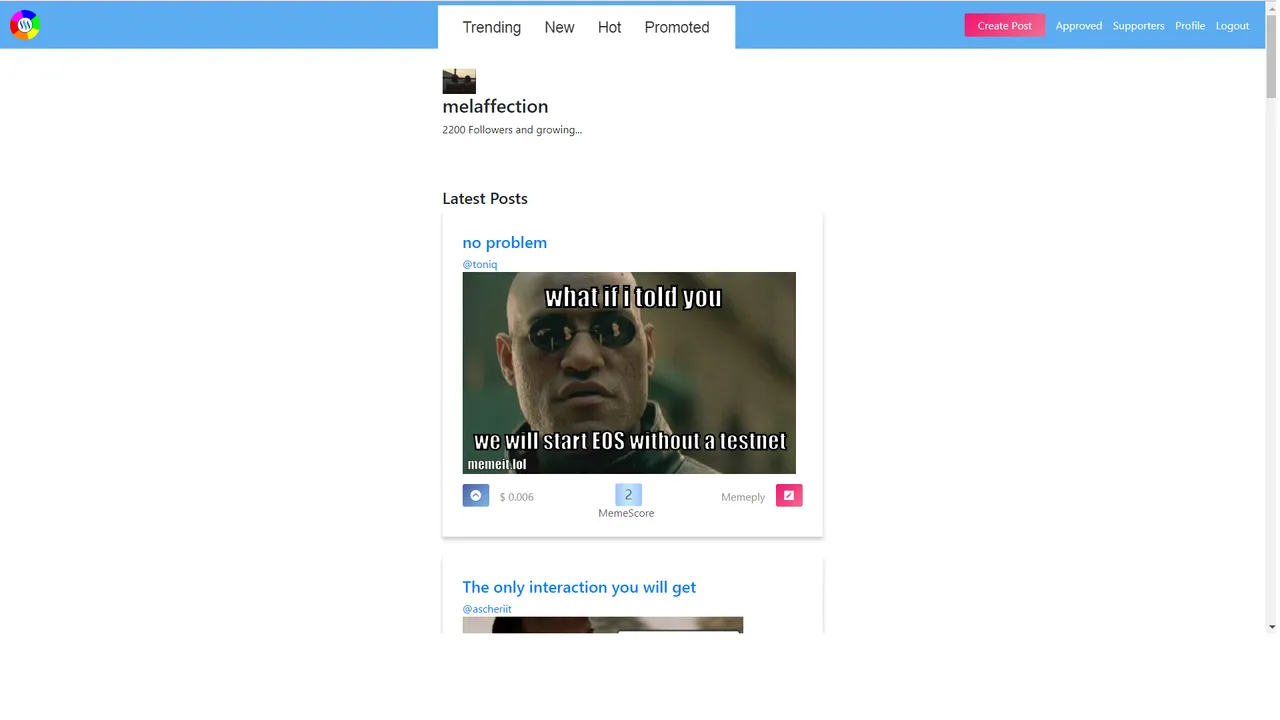Click the scrollbar up arrow
This screenshot has width=1280, height=720.
1271,7
